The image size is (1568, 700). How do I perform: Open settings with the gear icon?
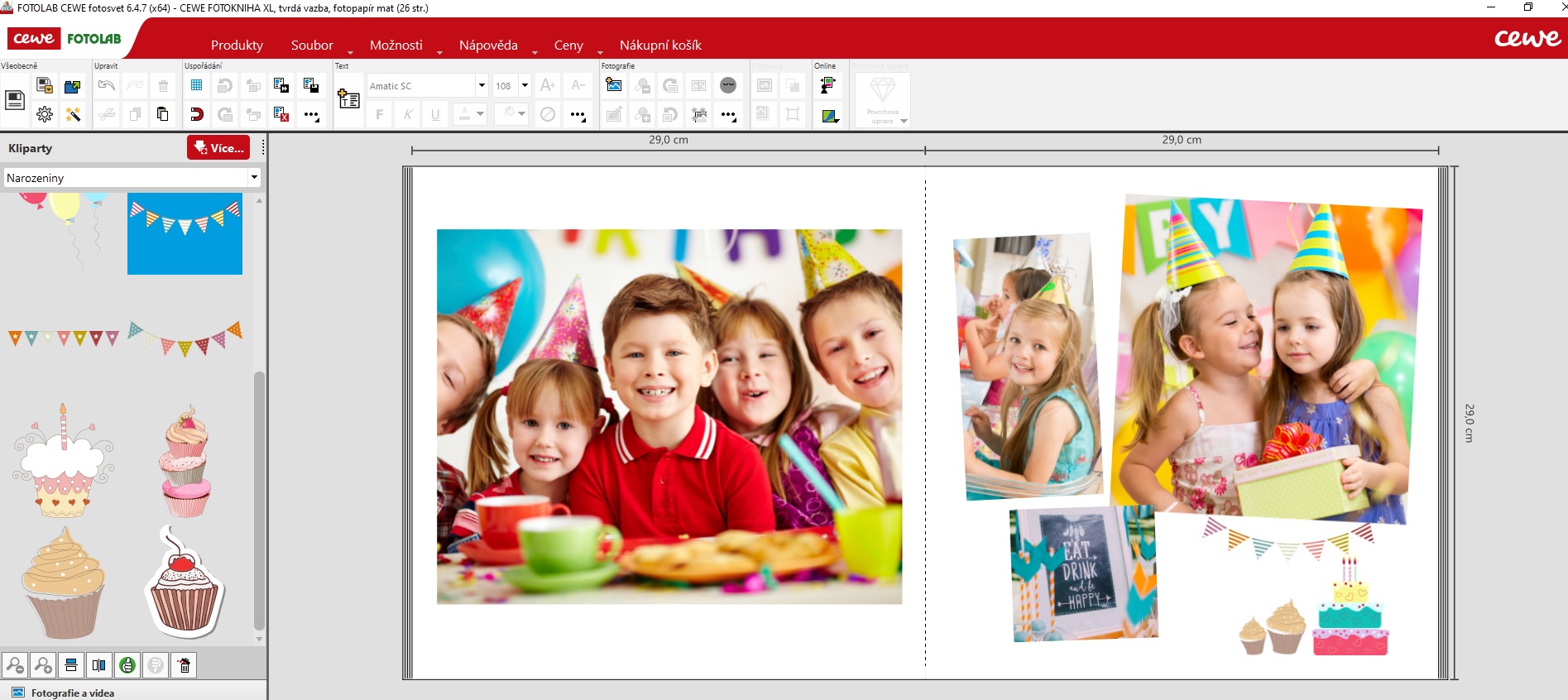[45, 114]
